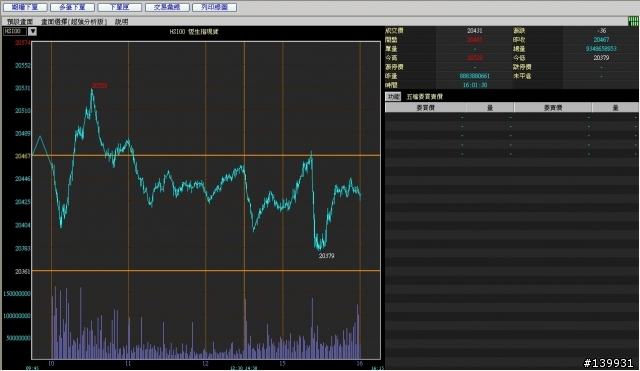The width and height of the screenshot is (640, 371).
Task: Click the 20467 price axis label
Action: click(22, 156)
